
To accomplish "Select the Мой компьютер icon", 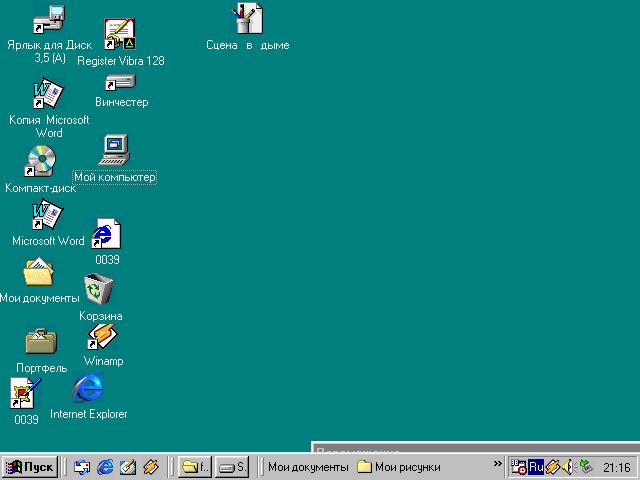I will pos(114,150).
